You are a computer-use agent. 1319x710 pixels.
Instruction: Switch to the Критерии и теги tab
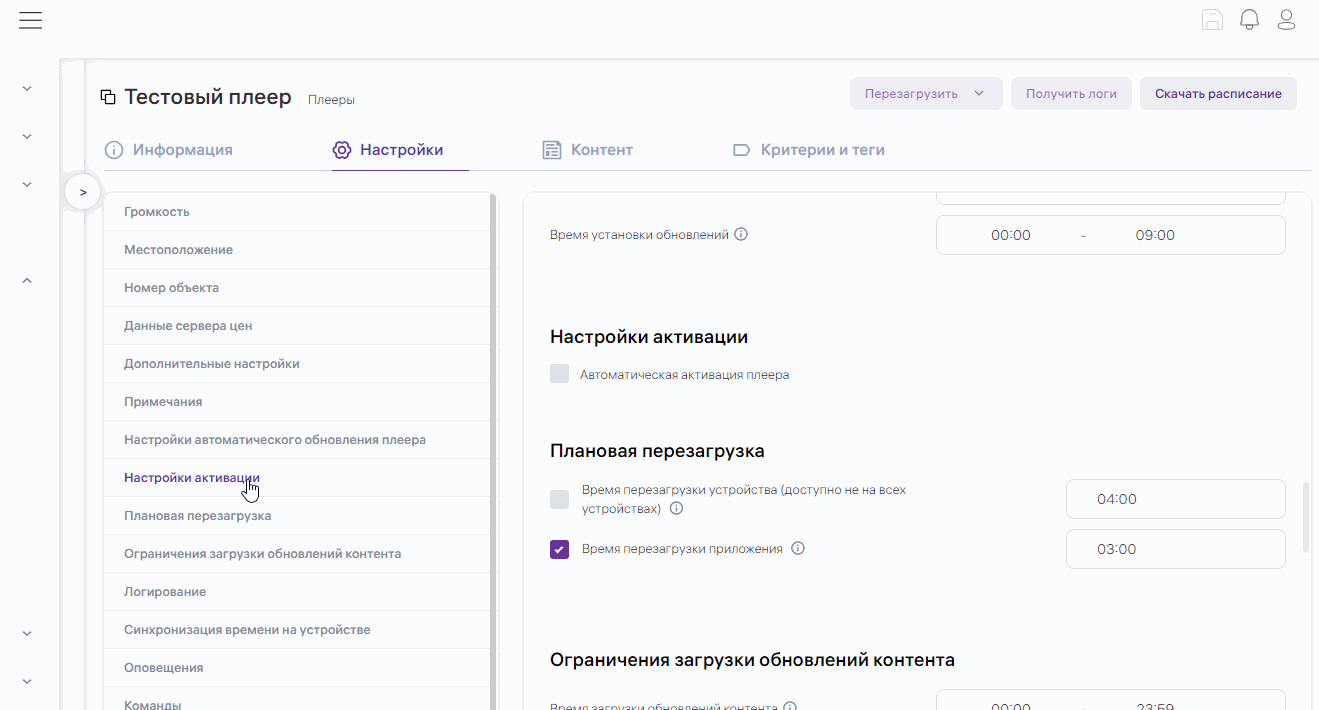coord(809,150)
